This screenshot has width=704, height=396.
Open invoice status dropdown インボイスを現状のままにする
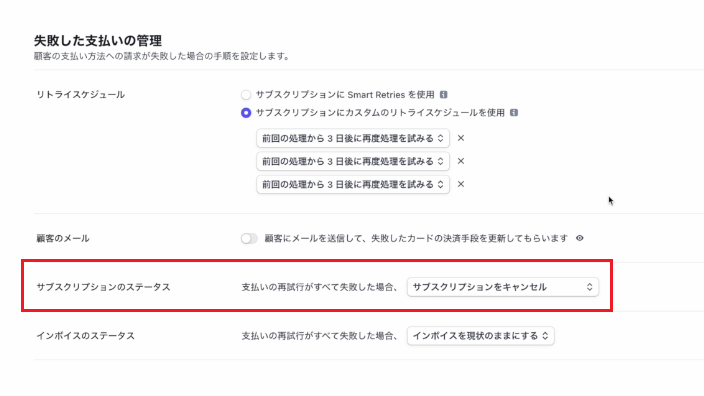click(480, 336)
